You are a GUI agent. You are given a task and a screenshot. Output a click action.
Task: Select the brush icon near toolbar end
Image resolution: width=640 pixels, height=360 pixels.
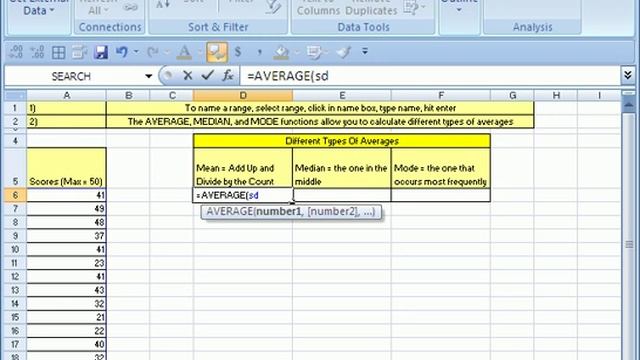pyautogui.click(x=344, y=52)
